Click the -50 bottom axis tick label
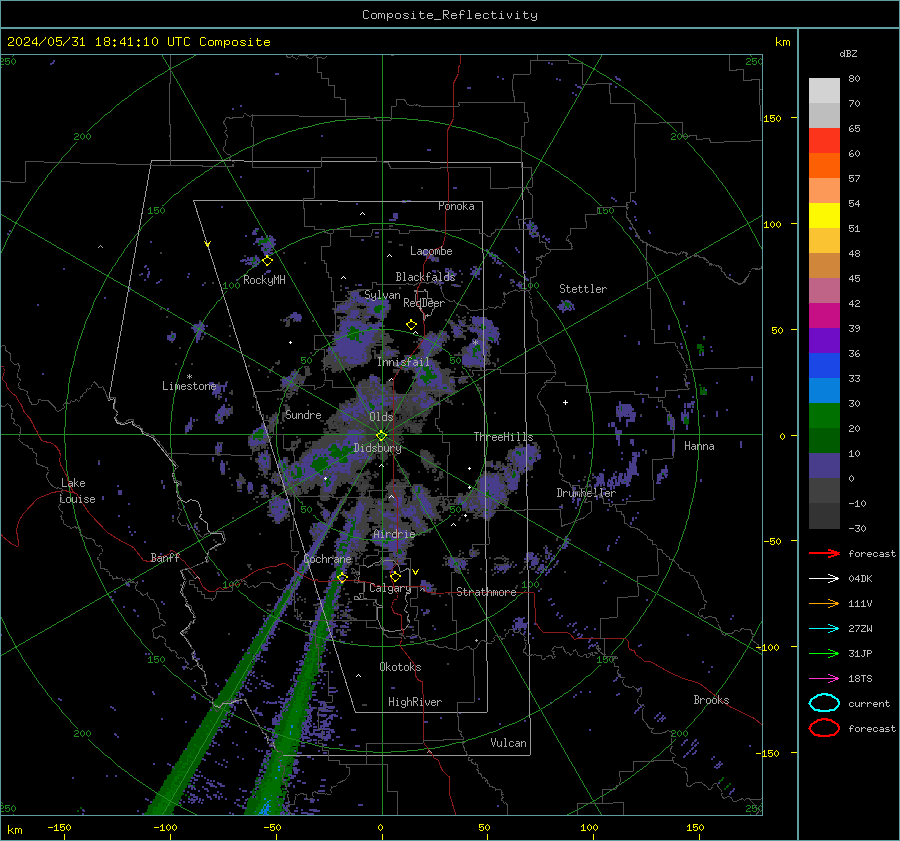The height and width of the screenshot is (841, 900). pos(272,827)
